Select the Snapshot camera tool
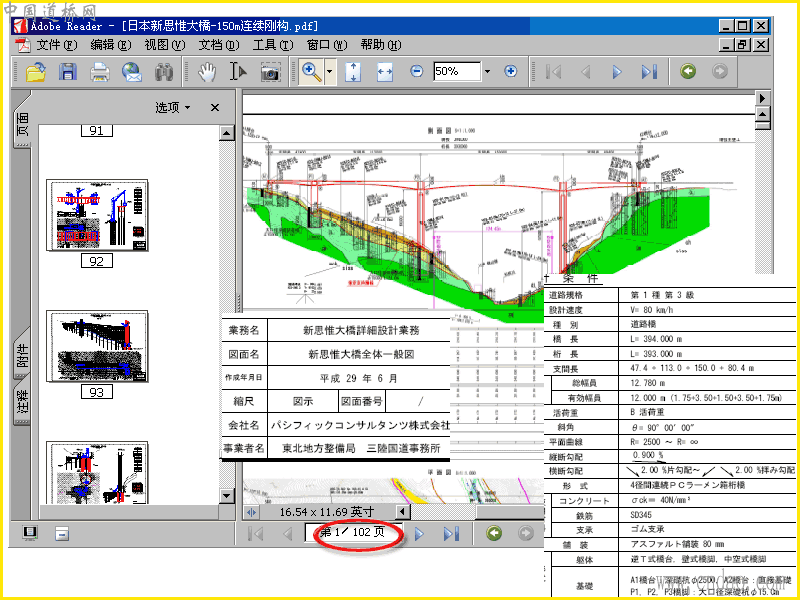 tap(270, 72)
